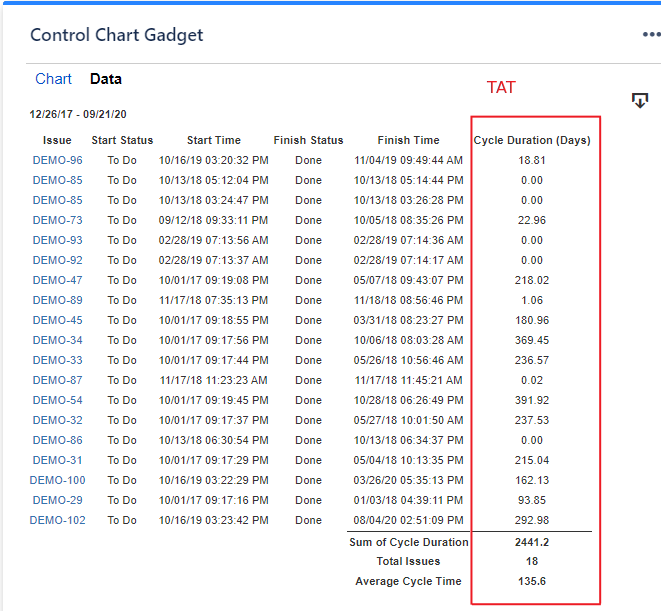The height and width of the screenshot is (611, 661).
Task: Open issue DEMO-86
Action: [57, 440]
